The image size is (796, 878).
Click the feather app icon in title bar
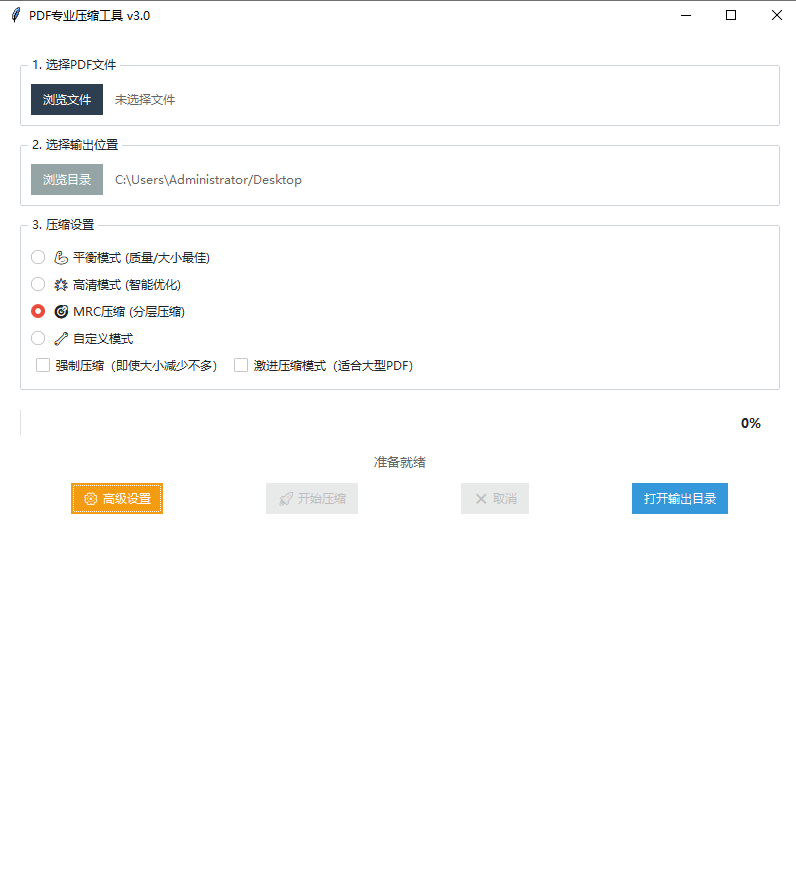click(15, 15)
